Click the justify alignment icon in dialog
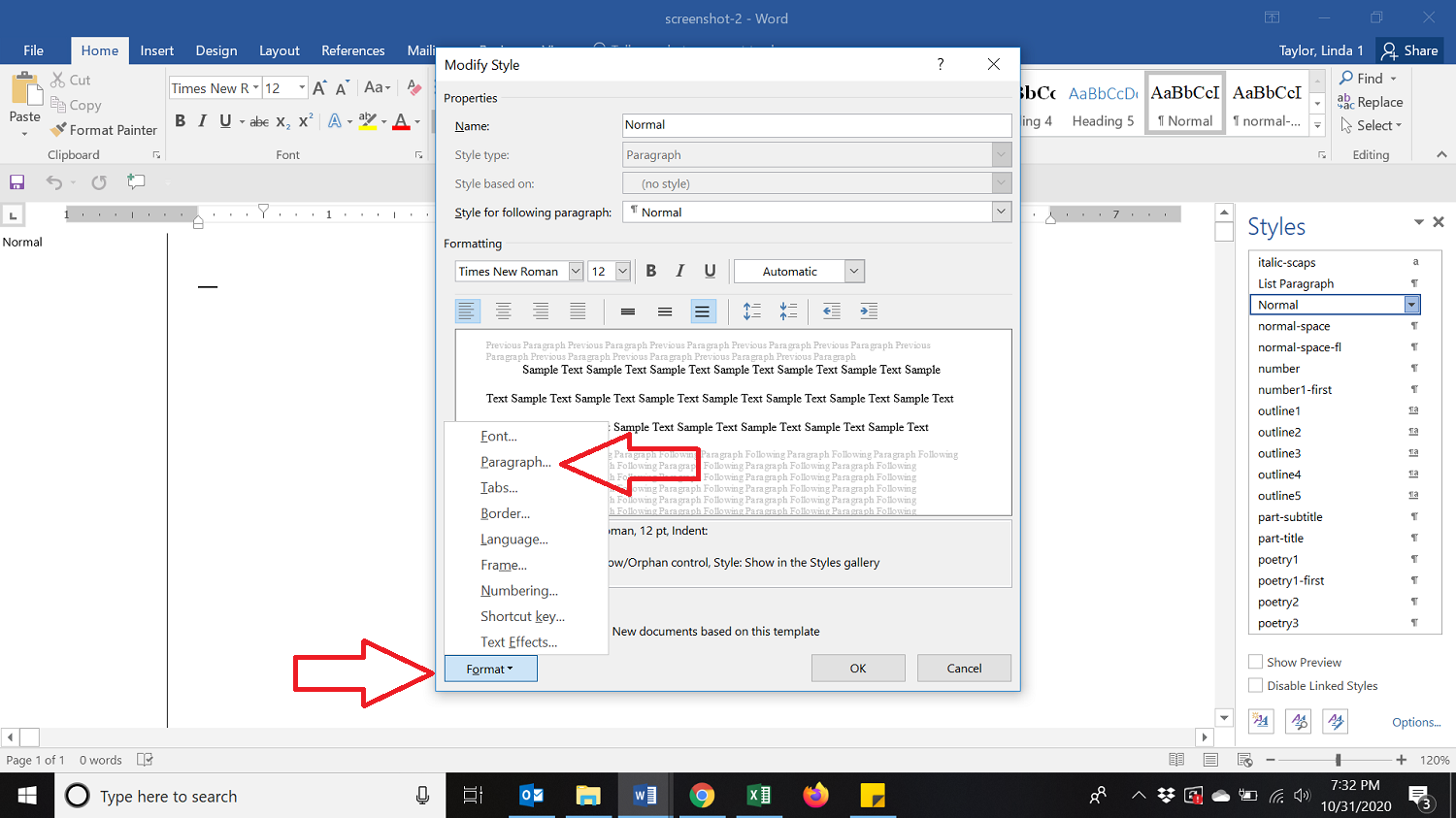Viewport: 1456px width, 818px height. [578, 311]
